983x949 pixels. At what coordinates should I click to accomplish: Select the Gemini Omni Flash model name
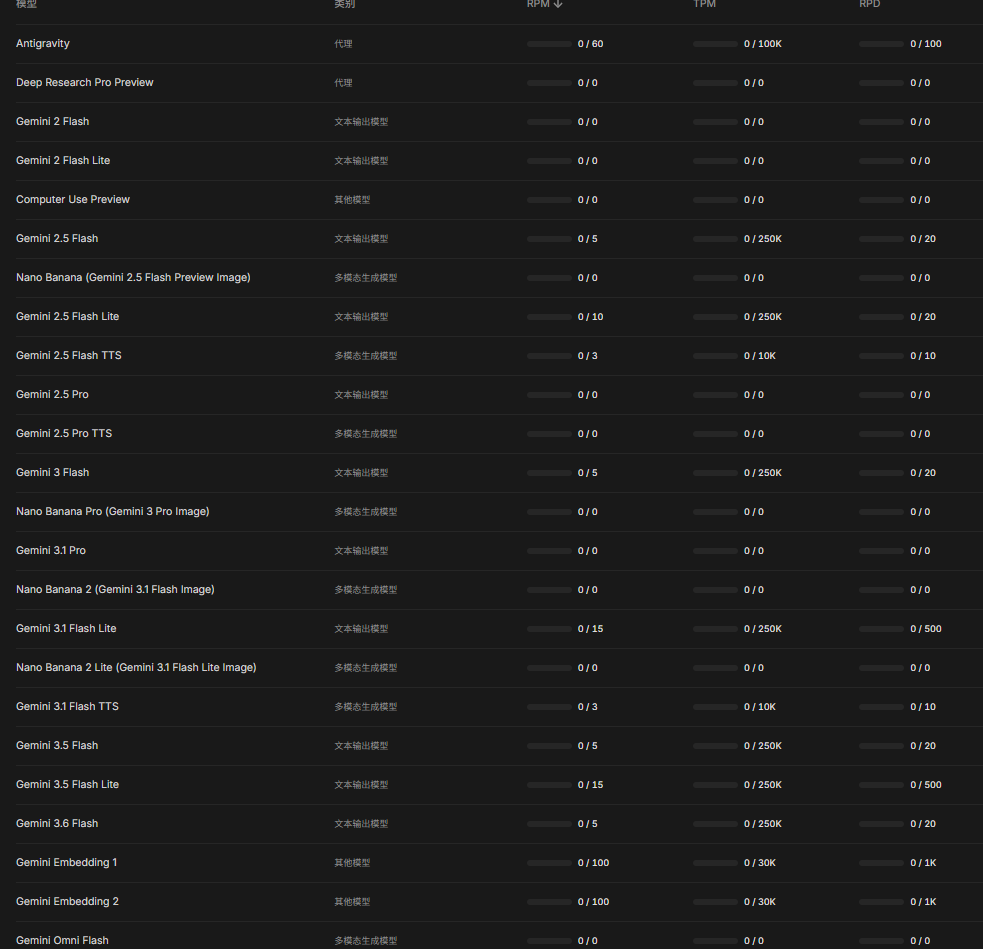pos(62,940)
